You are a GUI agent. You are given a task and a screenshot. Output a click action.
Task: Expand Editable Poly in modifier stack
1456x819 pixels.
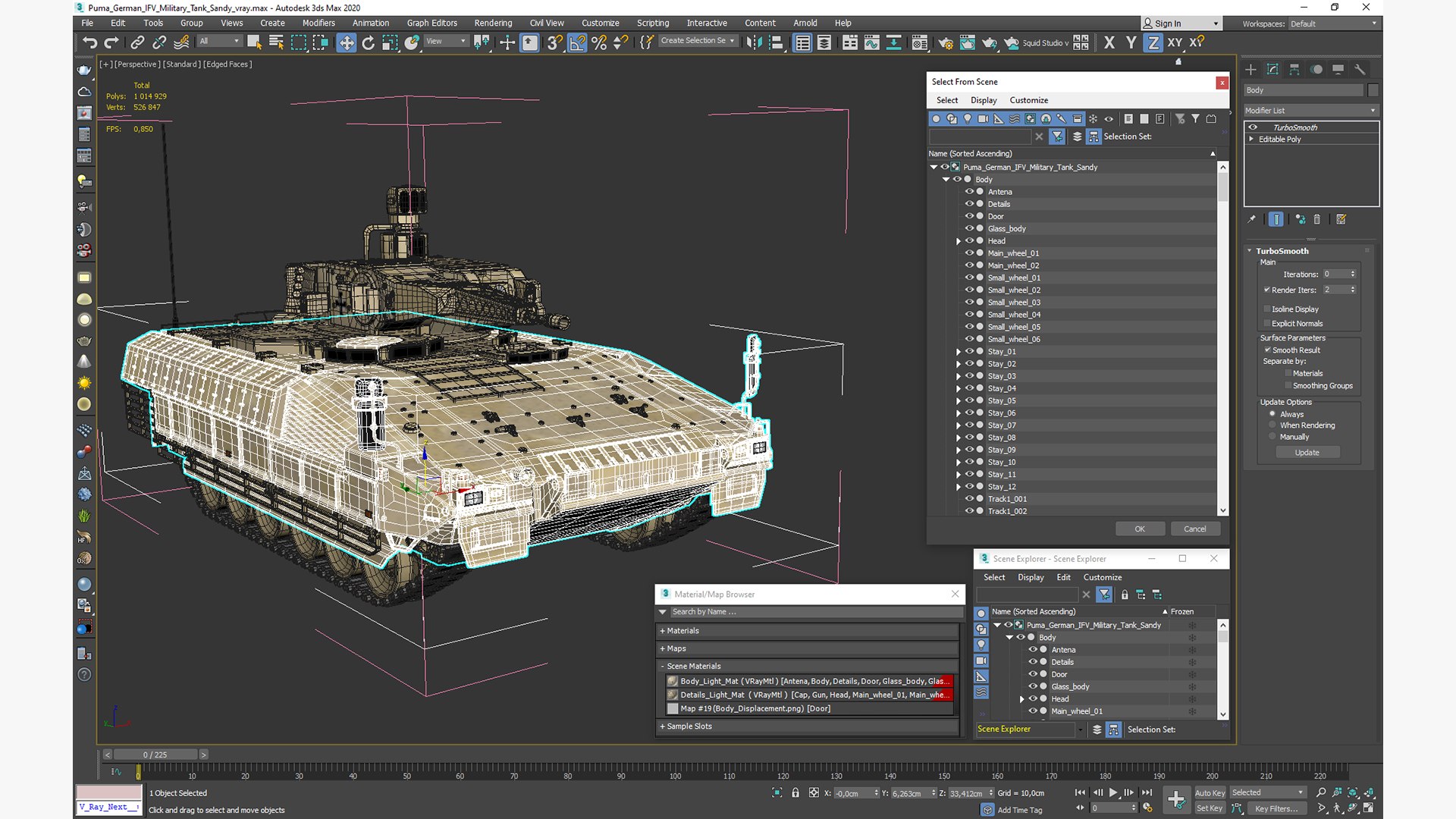pos(1251,140)
